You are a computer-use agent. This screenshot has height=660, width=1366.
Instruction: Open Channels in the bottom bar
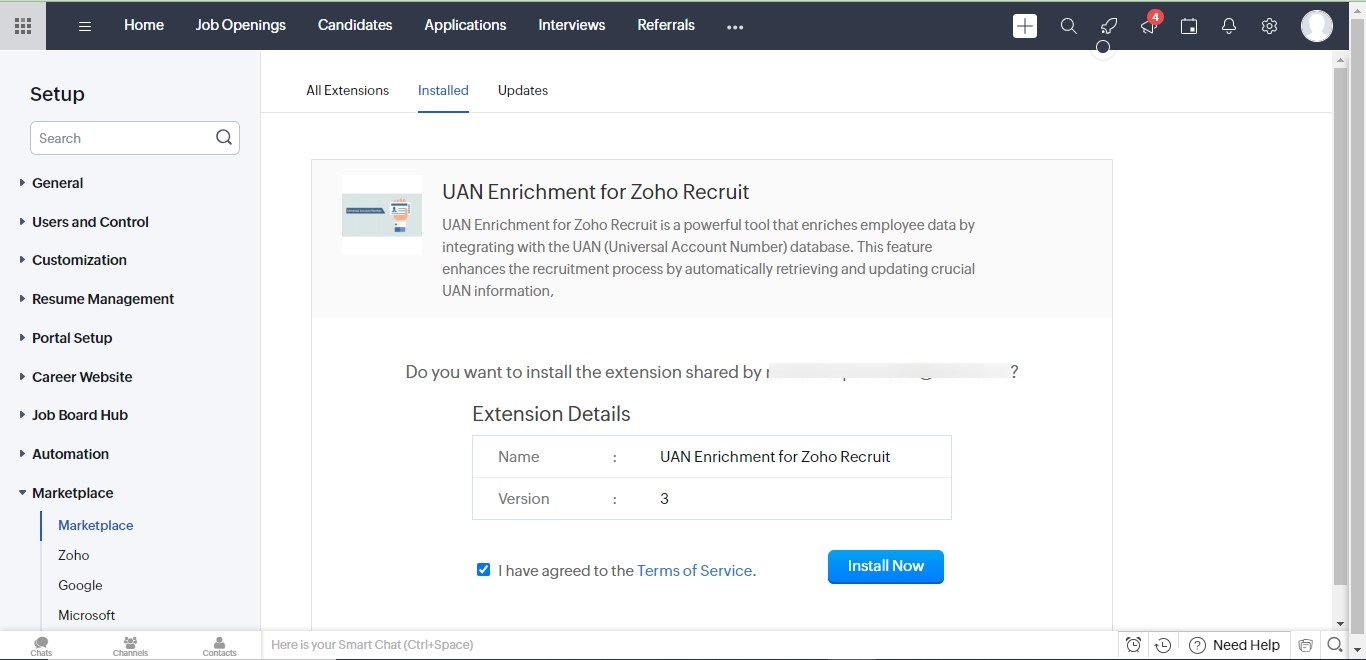130,646
